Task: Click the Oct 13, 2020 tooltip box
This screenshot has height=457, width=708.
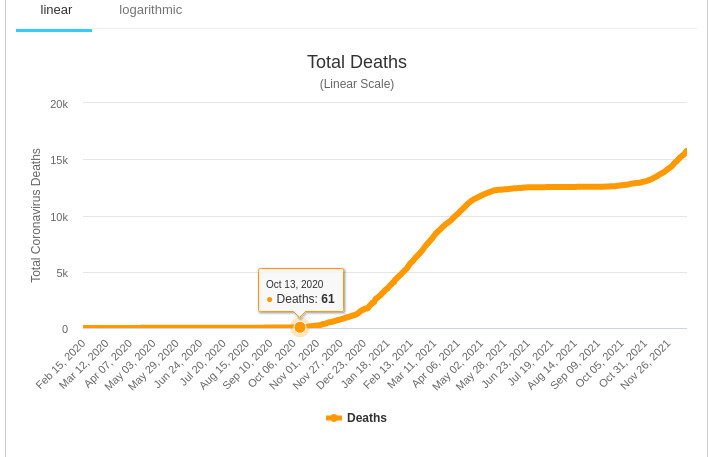Action: pyautogui.click(x=301, y=290)
